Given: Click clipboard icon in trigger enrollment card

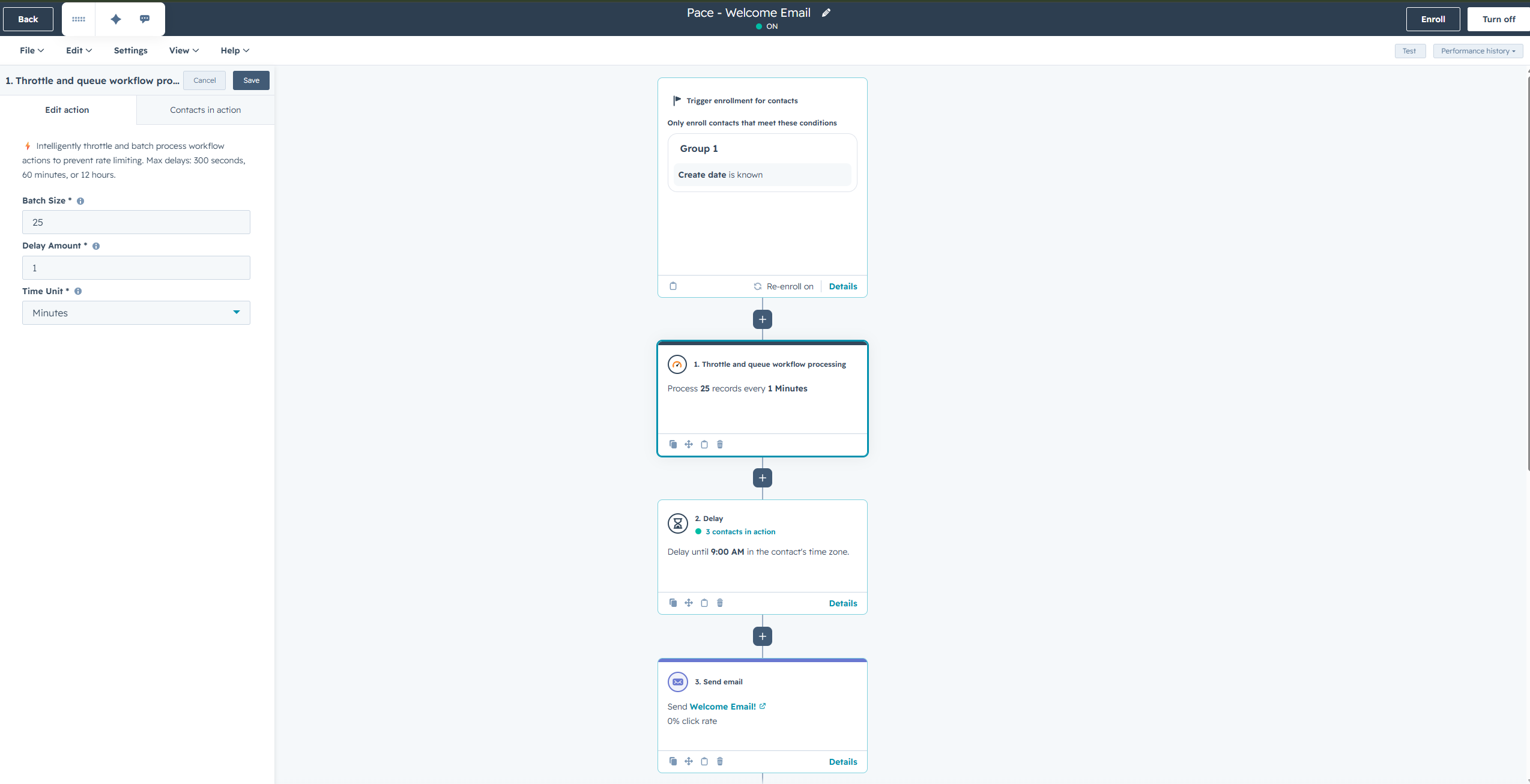Looking at the screenshot, I should 673,286.
